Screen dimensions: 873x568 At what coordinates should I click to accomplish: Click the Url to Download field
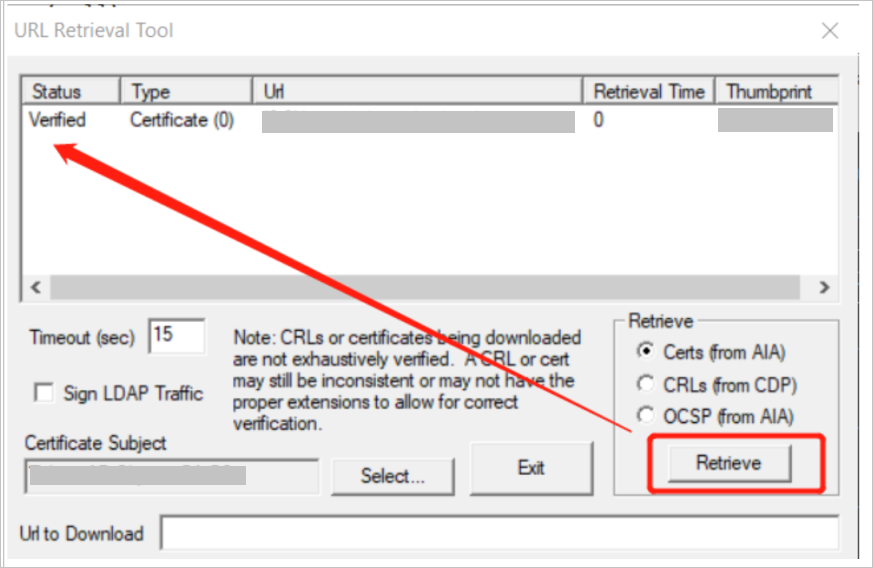point(499,533)
